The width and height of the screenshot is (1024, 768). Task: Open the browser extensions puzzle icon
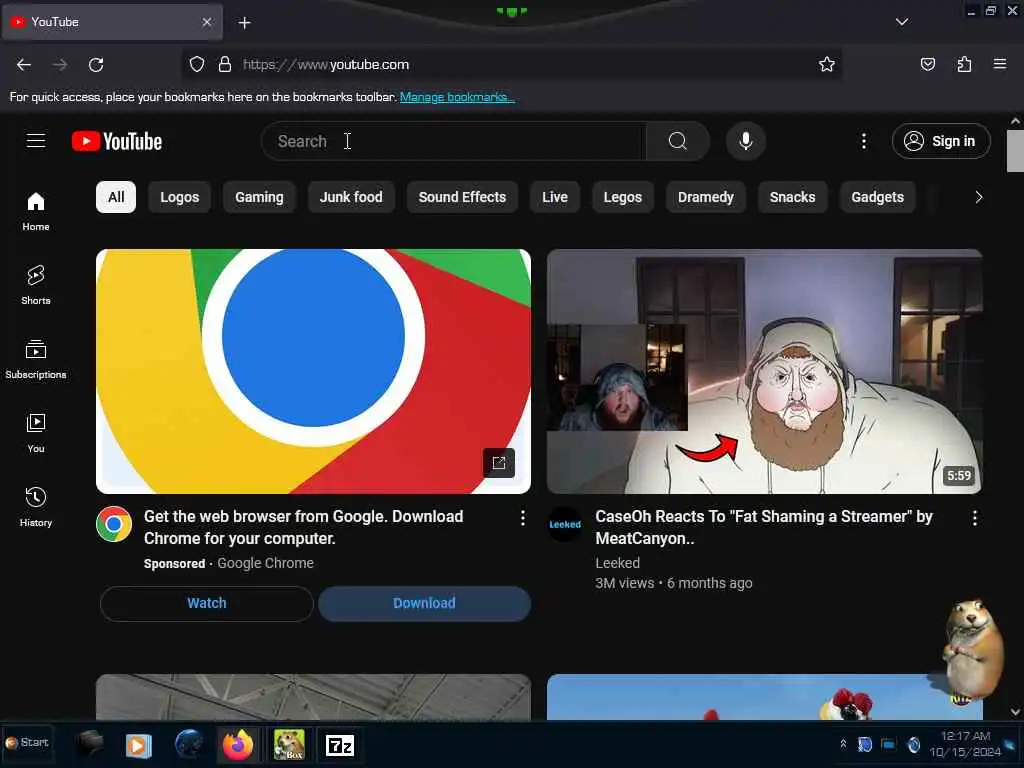click(964, 64)
